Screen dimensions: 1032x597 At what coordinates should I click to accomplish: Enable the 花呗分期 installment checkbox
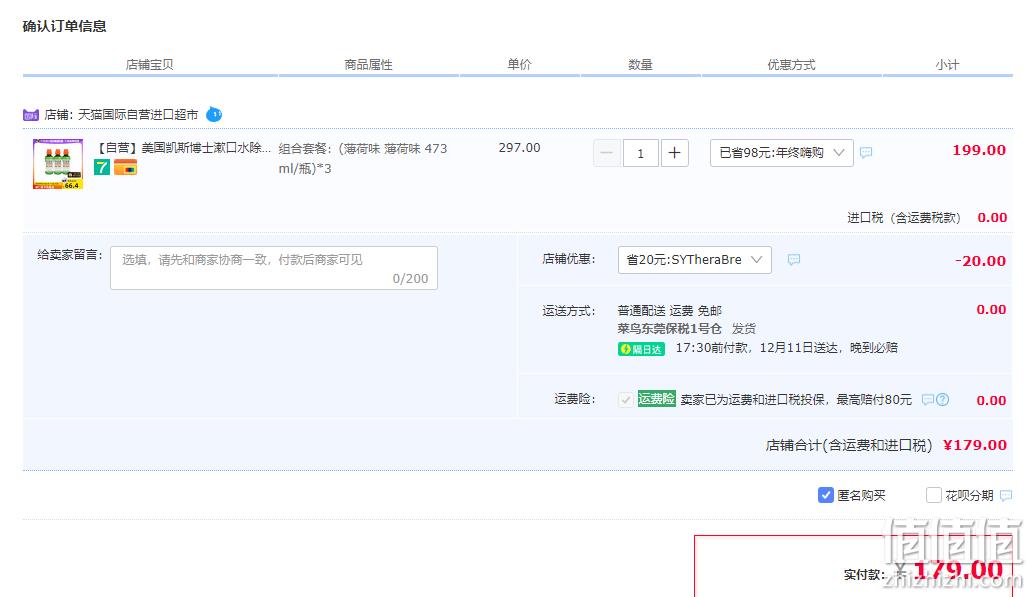pos(933,495)
